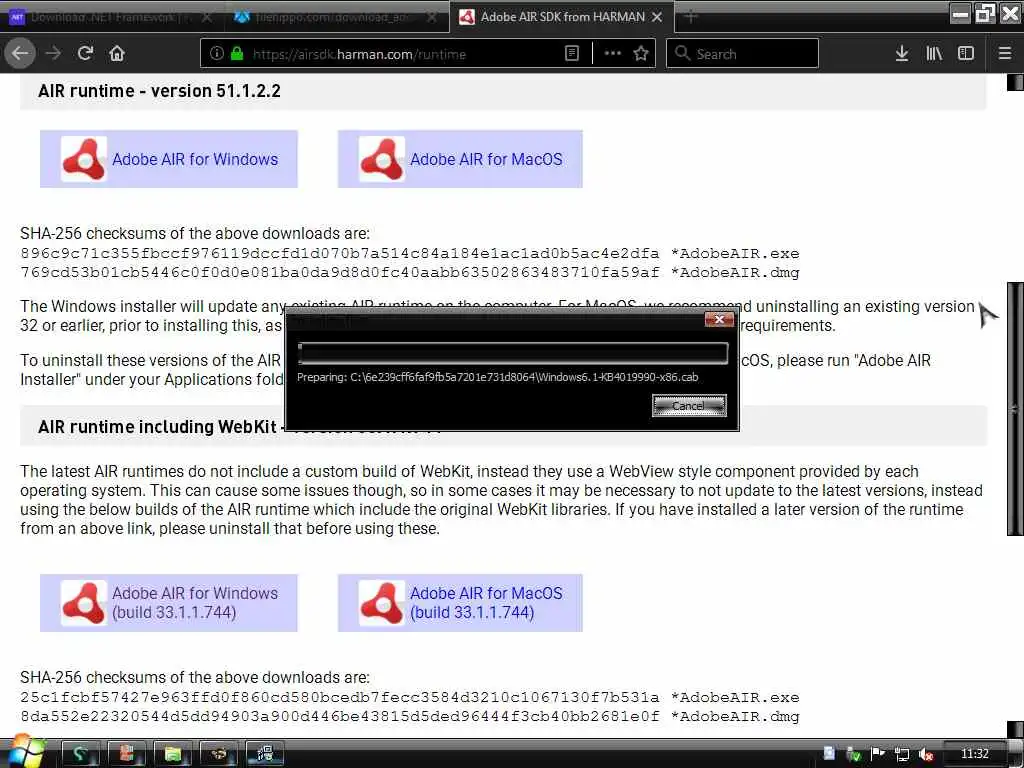Click scrollbar down arrow at page bottom
1024x768 pixels.
1015,729
